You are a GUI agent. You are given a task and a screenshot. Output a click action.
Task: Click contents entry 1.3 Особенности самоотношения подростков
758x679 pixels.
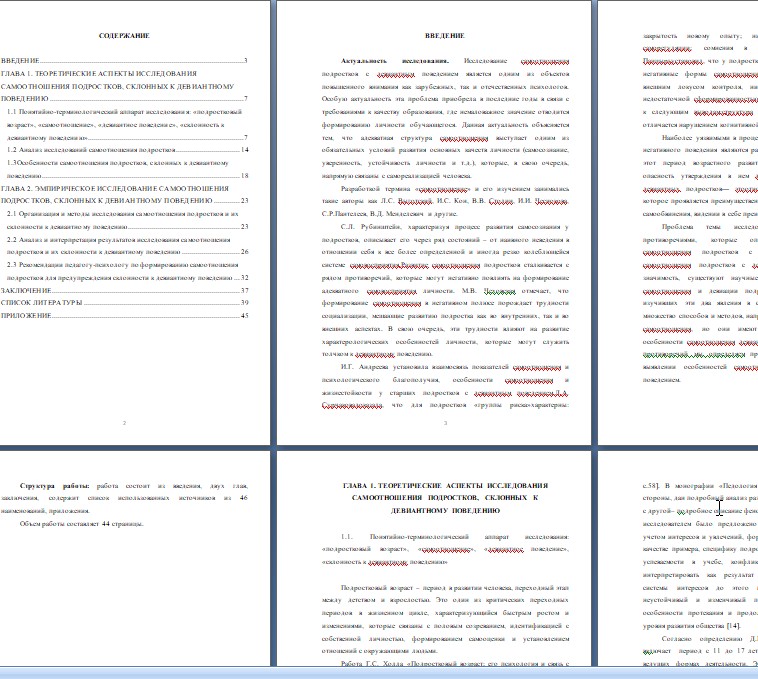128,169
